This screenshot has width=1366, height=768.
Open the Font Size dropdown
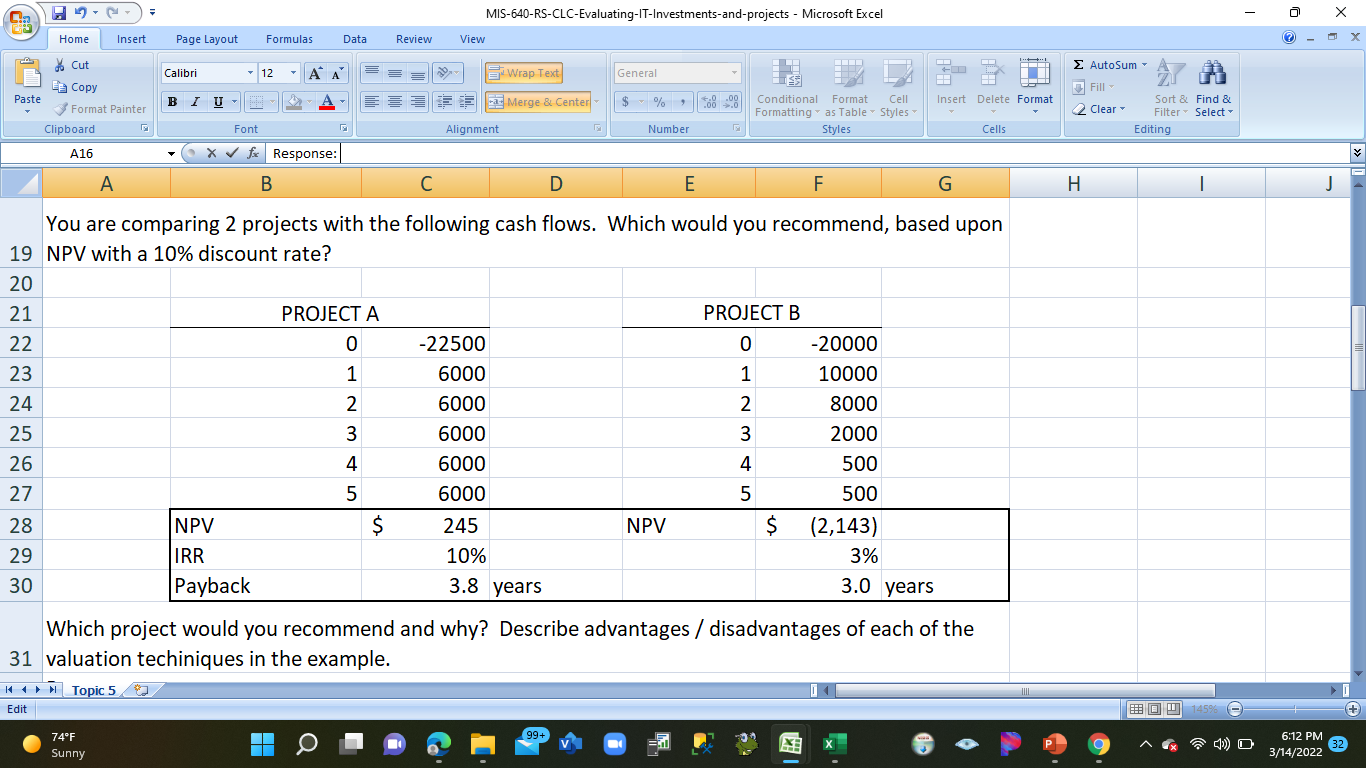[x=291, y=72]
